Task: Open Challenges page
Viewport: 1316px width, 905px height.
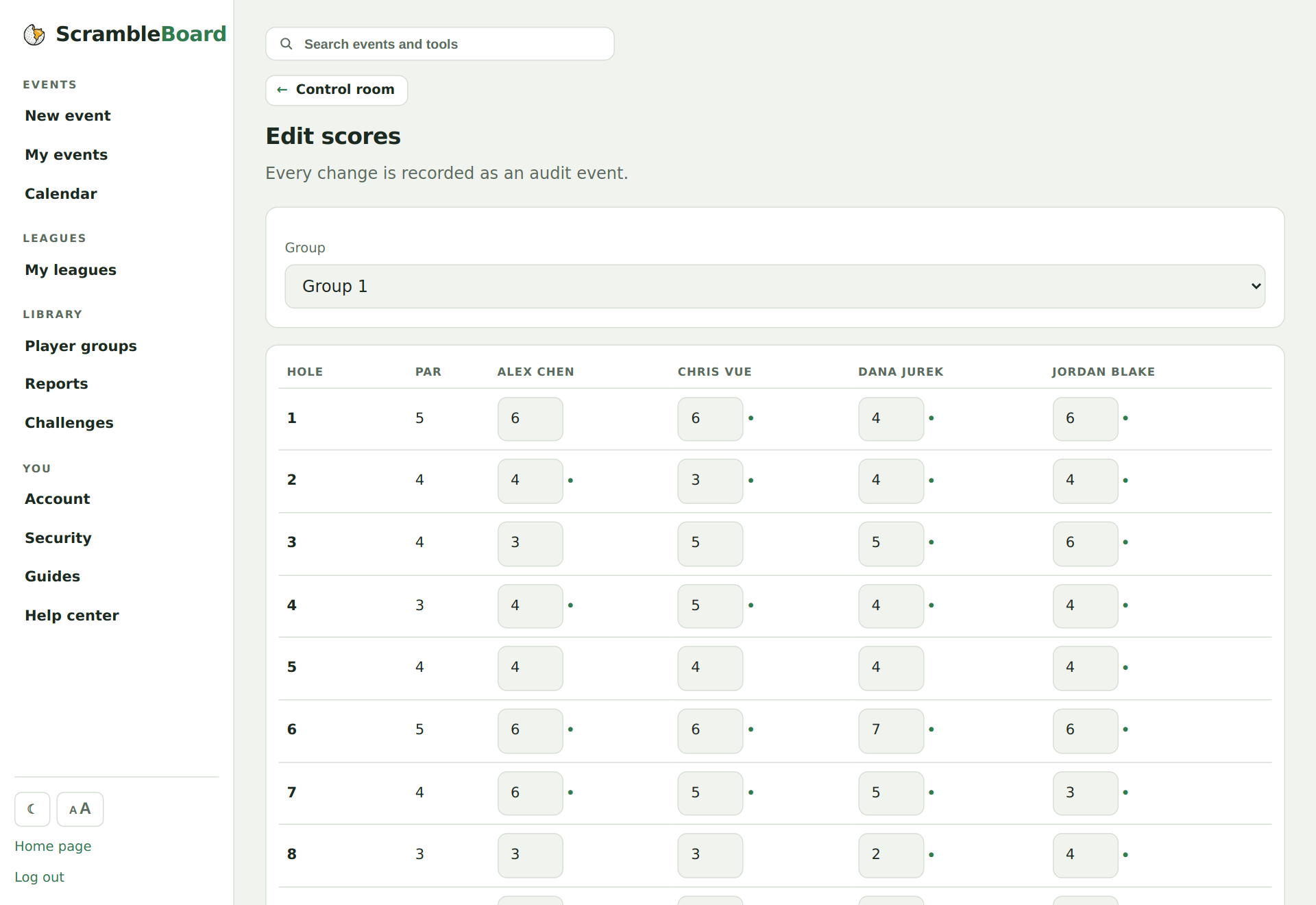Action: (x=69, y=423)
